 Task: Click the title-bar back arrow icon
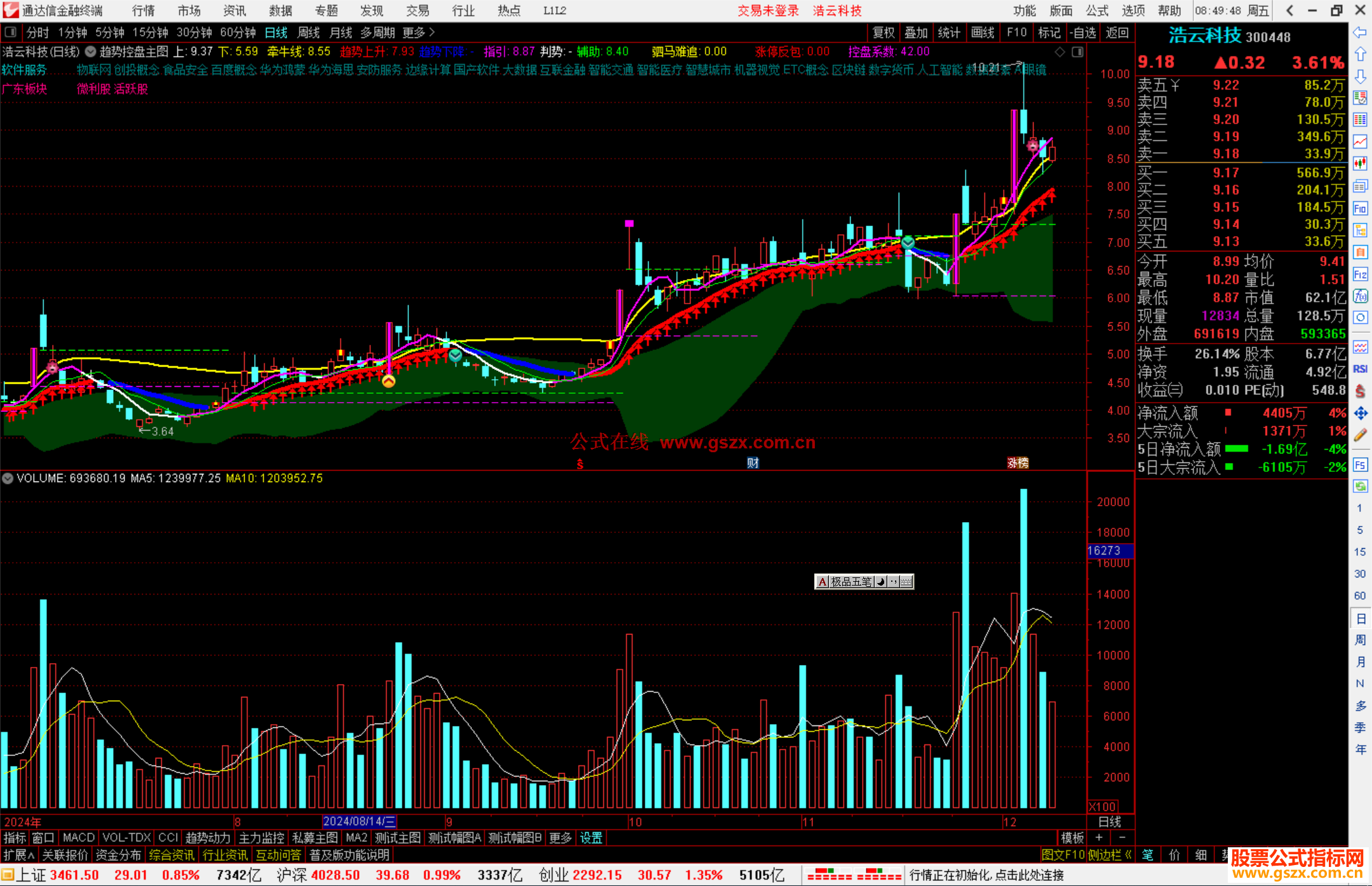pyautogui.click(x=1289, y=10)
